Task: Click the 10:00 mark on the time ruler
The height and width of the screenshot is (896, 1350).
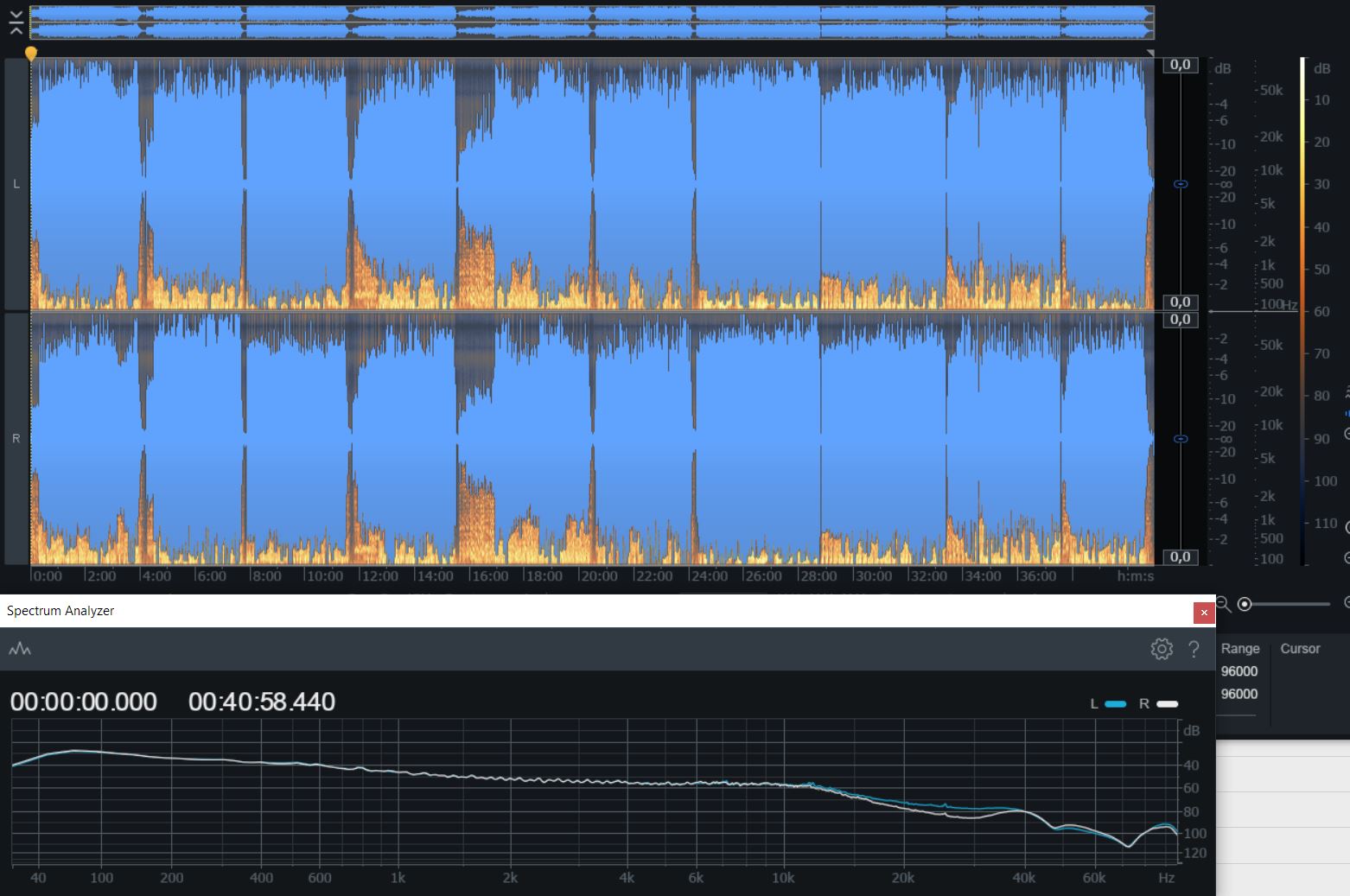Action: pos(325,576)
